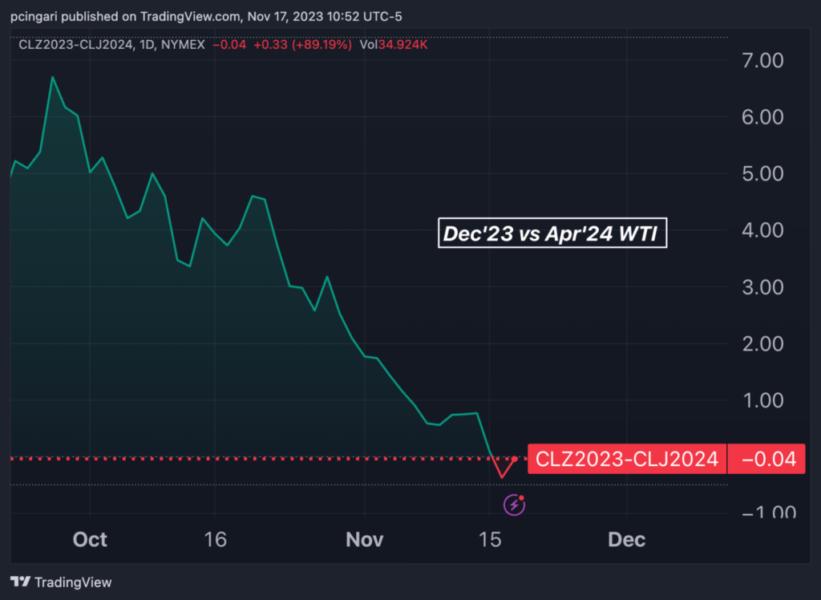Click the Oct label on time axis
This screenshot has height=600, width=821.
[90, 540]
